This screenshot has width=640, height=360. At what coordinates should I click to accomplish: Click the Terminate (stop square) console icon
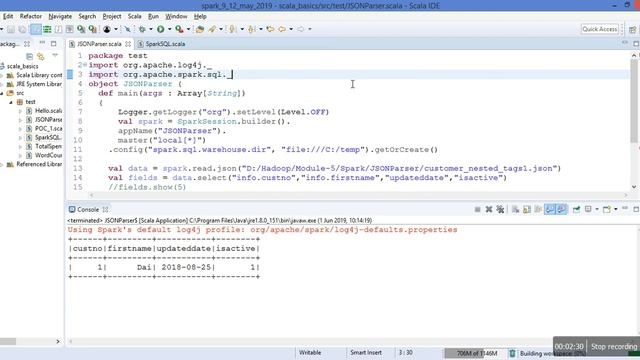[x=477, y=209]
